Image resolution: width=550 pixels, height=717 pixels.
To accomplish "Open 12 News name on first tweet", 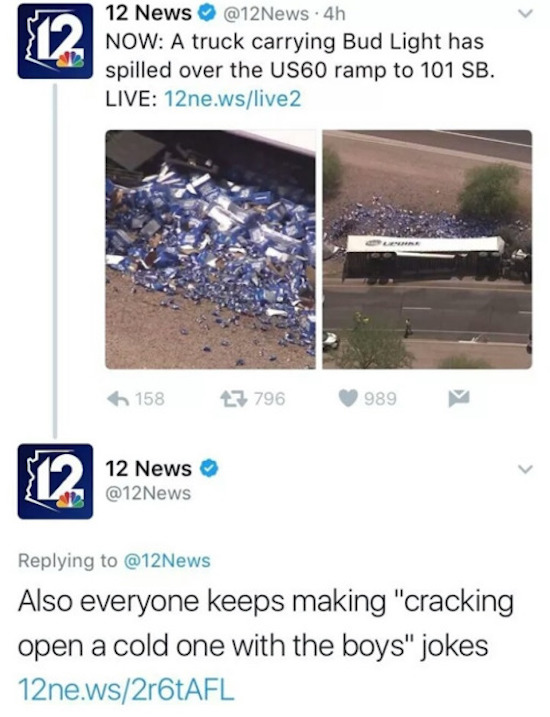I will pos(149,13).
